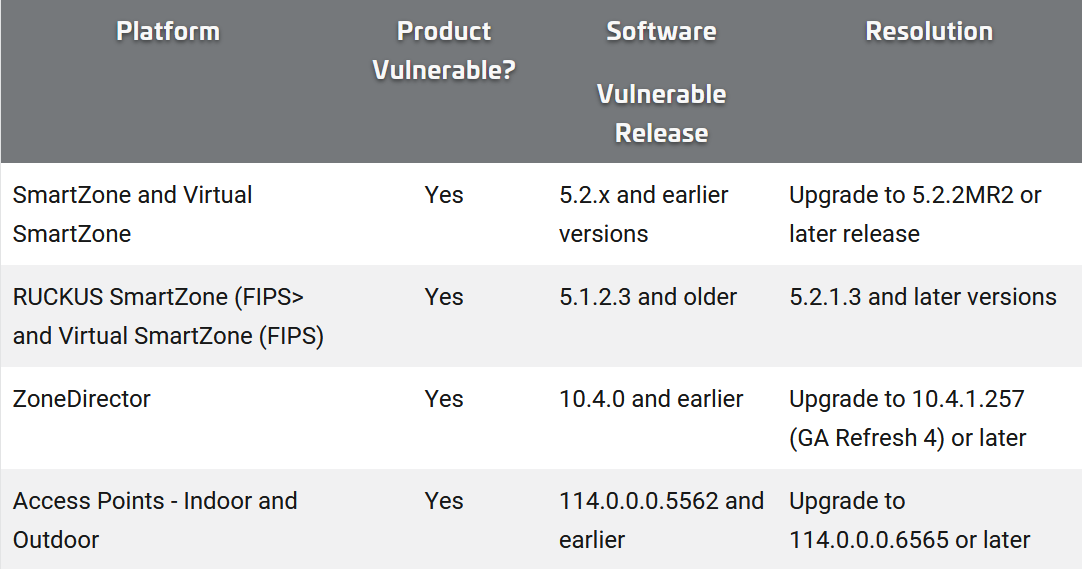Click the 5.2.1.3 and later versions cell
The width and height of the screenshot is (1082, 569).
tap(923, 297)
